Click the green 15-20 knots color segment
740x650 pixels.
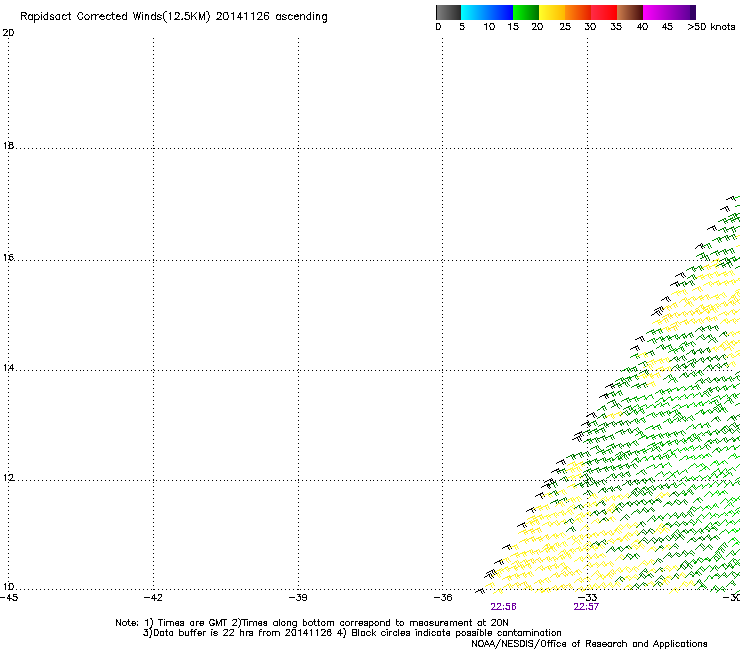coord(526,12)
